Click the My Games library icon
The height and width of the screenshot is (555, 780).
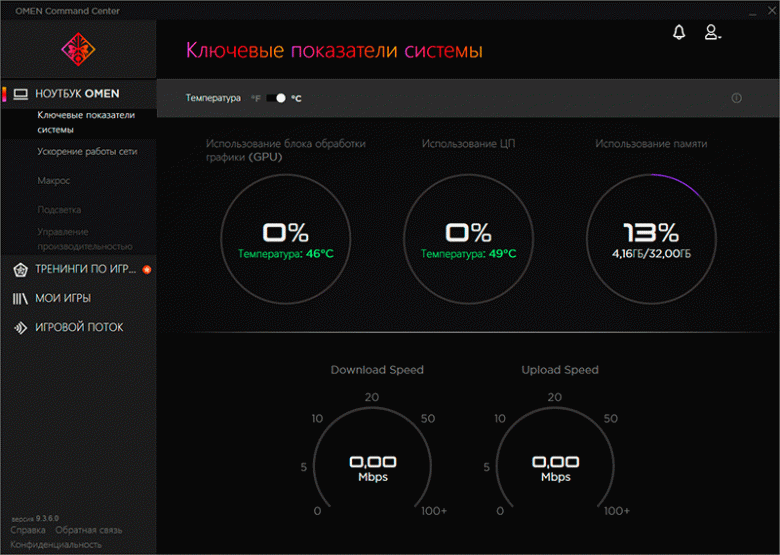pos(20,298)
